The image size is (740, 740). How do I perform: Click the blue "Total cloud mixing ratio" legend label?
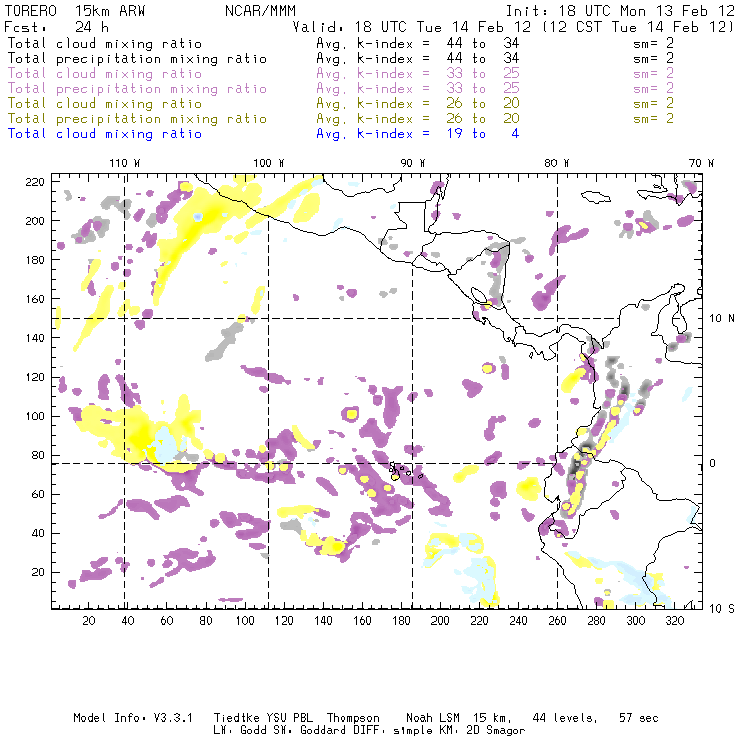tap(105, 134)
